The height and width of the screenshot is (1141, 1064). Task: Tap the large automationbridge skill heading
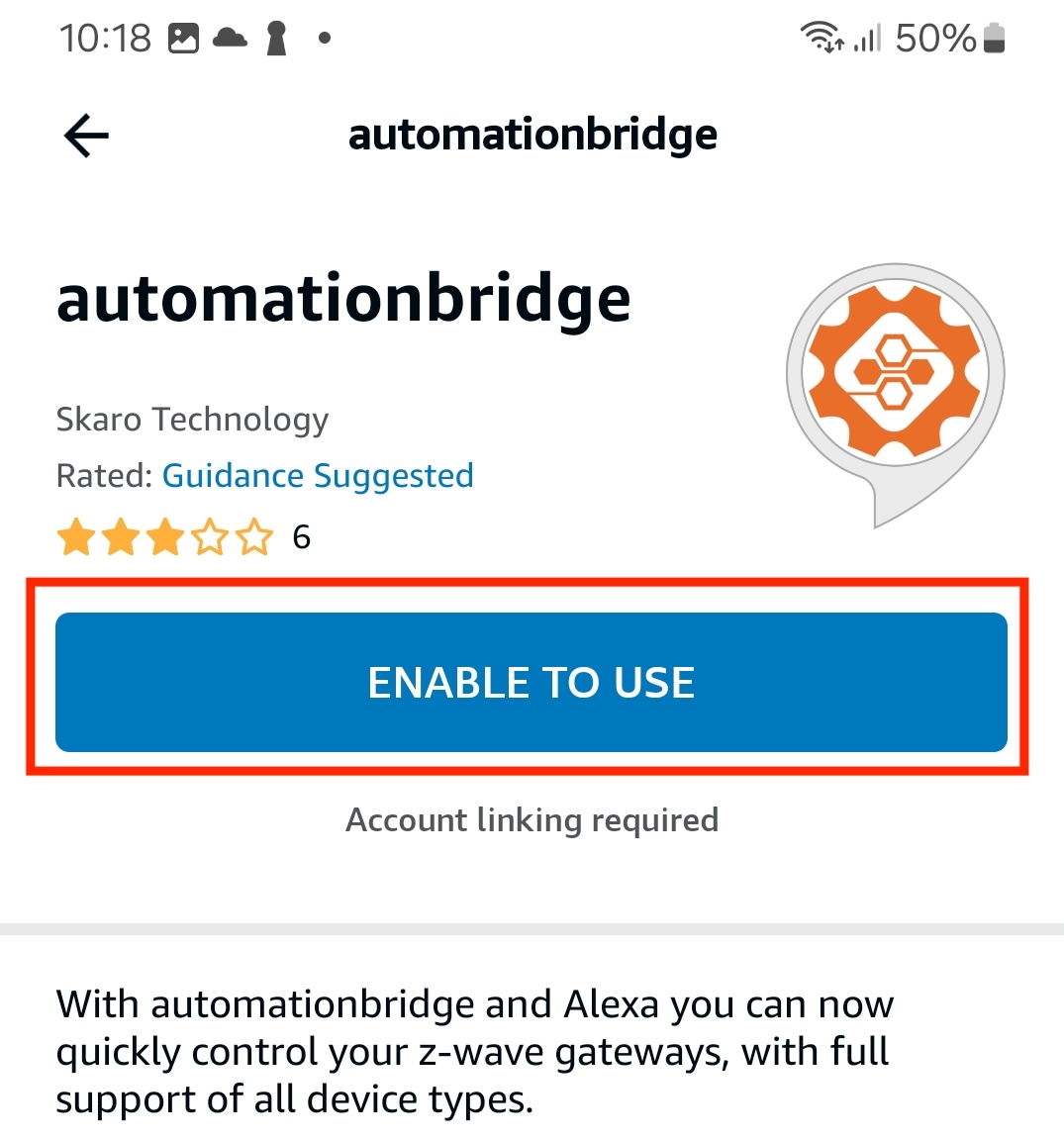click(x=343, y=299)
